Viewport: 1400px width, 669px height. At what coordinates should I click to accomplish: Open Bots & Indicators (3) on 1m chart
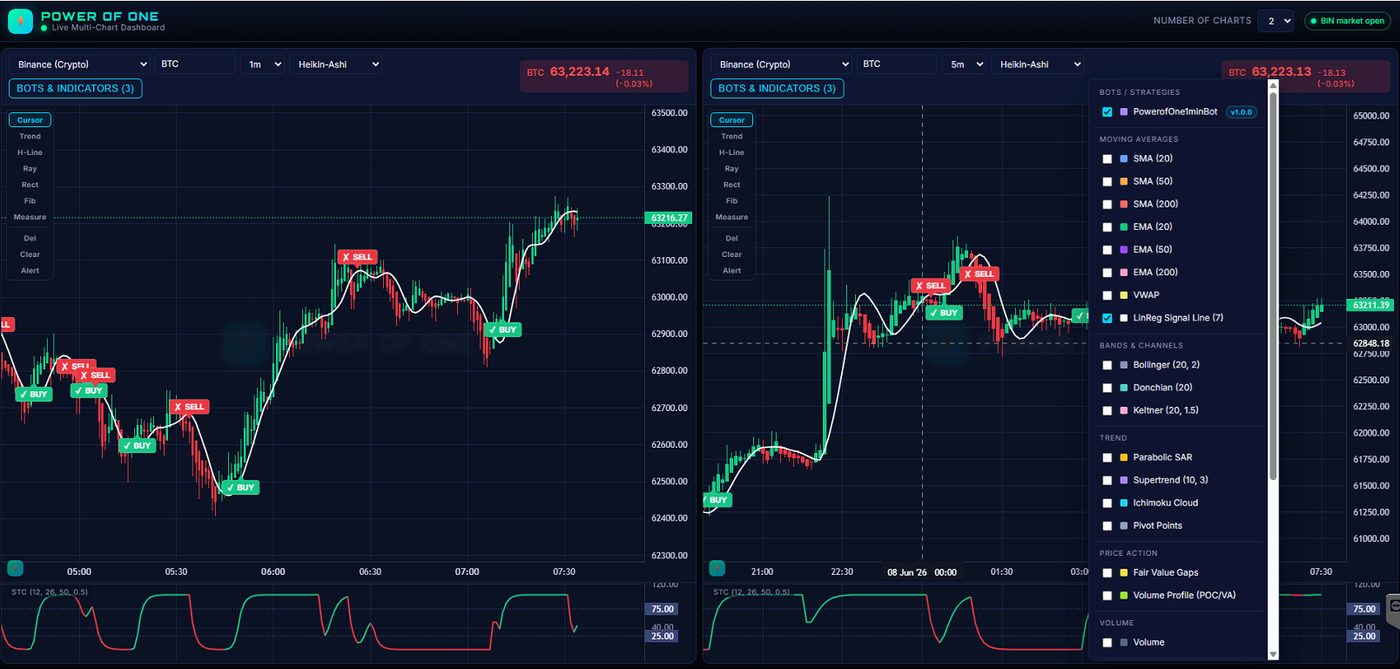[76, 88]
